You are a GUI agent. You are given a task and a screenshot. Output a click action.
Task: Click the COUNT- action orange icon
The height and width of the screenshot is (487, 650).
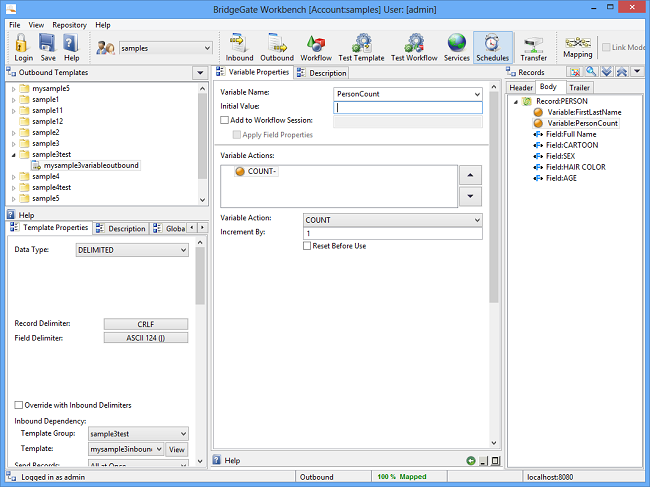pyautogui.click(x=240, y=171)
